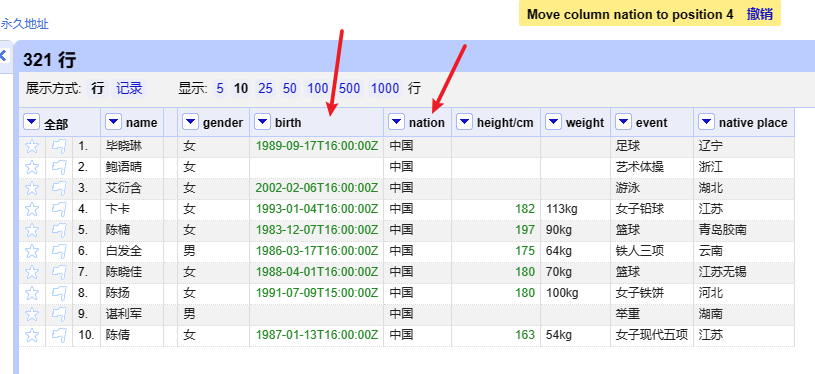Expand the nation column dropdown arrow
The height and width of the screenshot is (374, 815).
pyautogui.click(x=397, y=122)
